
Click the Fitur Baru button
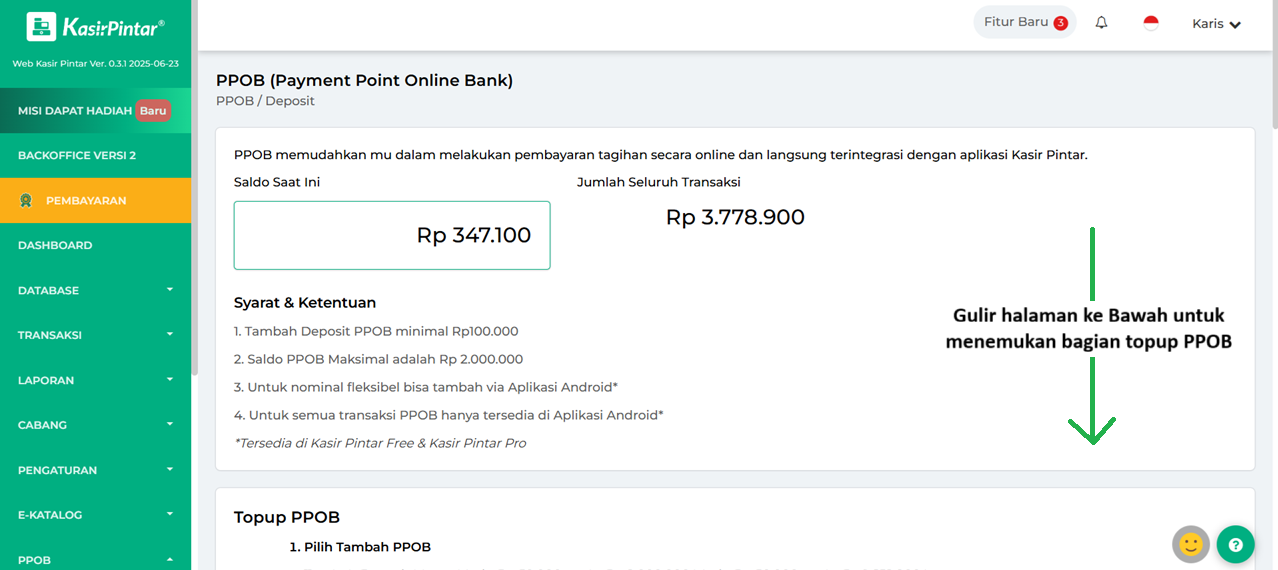[1016, 22]
